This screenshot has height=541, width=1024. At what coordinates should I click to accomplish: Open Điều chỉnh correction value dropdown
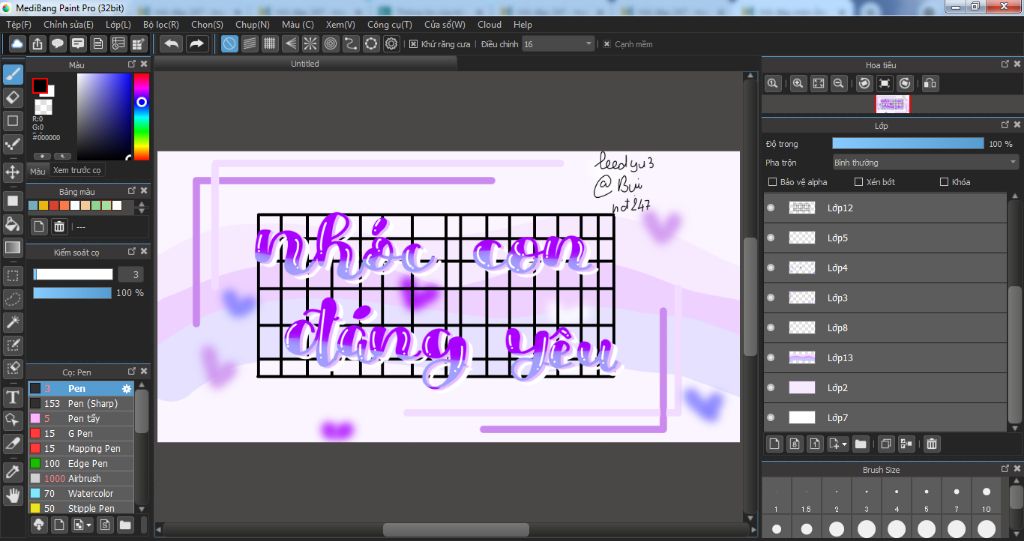click(x=558, y=44)
